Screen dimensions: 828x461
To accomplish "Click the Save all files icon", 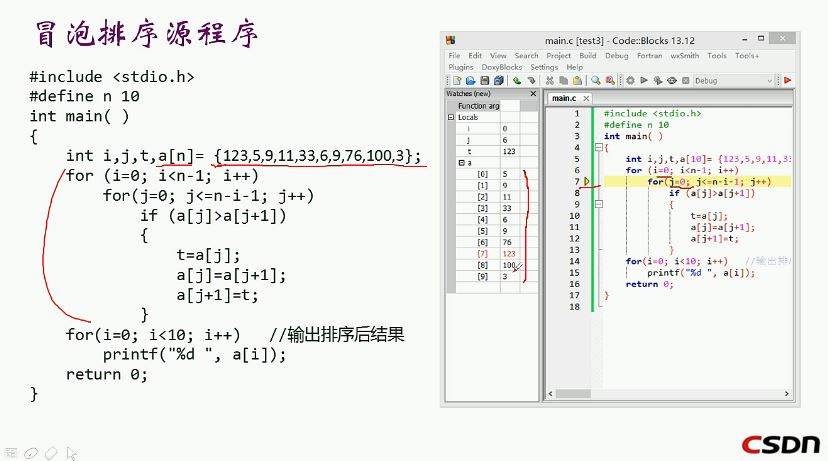I will (x=498, y=81).
